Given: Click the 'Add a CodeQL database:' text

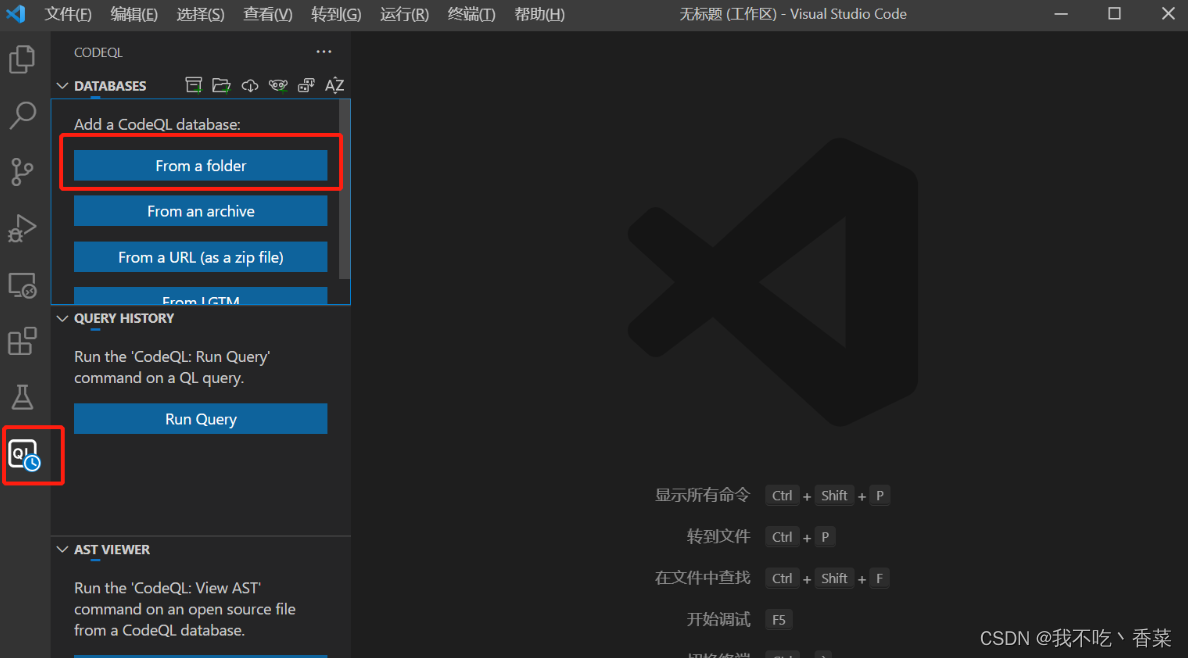Looking at the screenshot, I should (157, 124).
